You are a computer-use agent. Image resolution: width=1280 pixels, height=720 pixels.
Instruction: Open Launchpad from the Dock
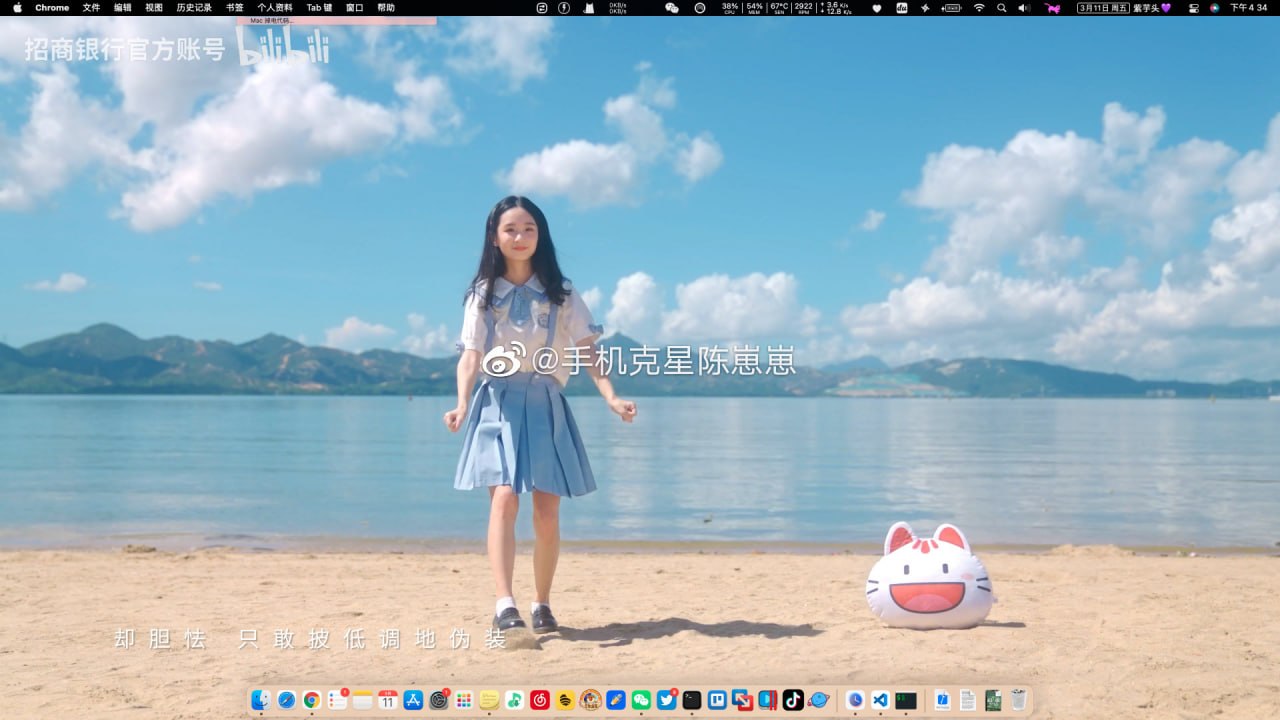click(464, 700)
